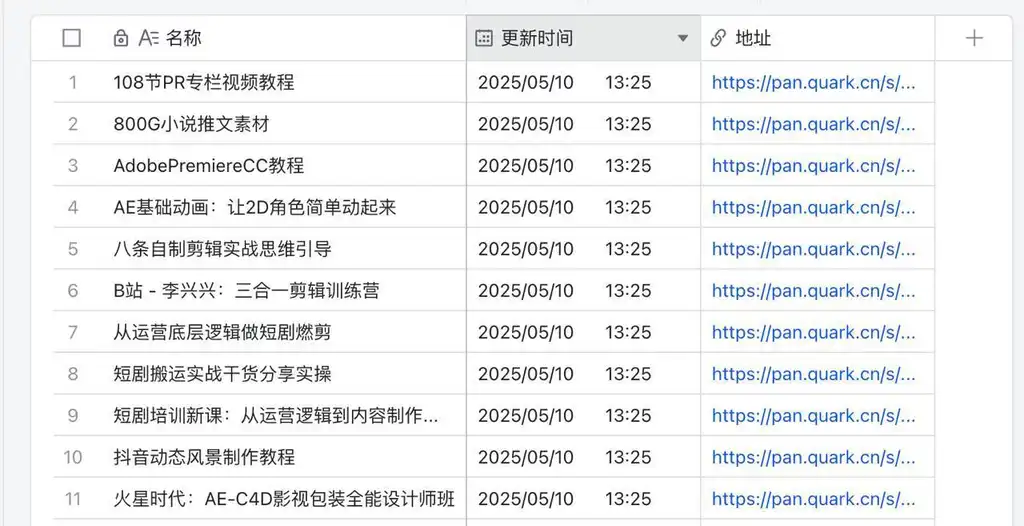
Task: Click the lock icon beside 名称
Action: pos(121,39)
